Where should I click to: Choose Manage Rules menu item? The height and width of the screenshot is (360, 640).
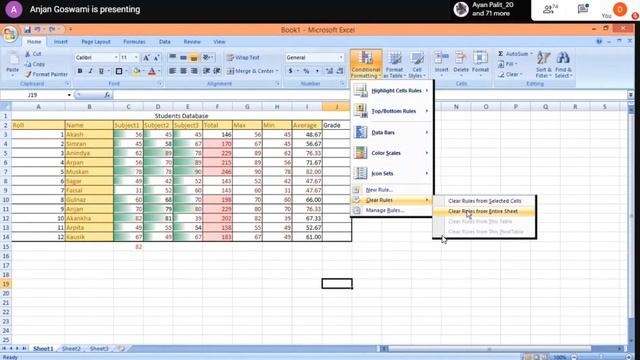tap(391, 210)
